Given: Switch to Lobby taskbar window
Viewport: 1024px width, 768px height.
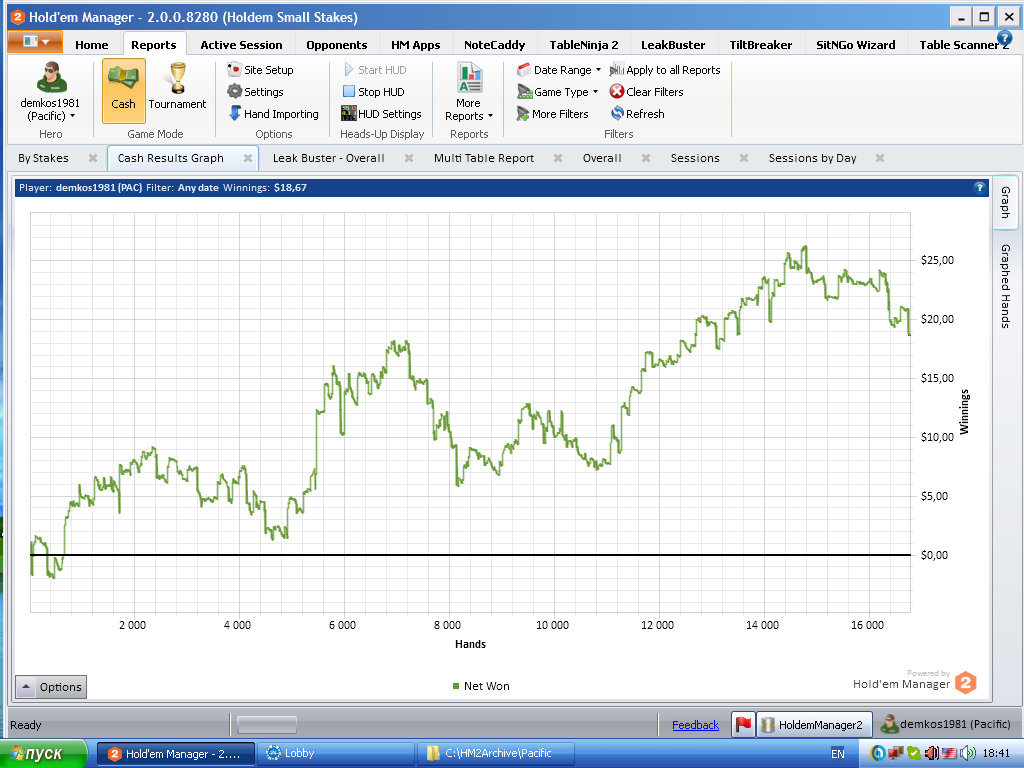Looking at the screenshot, I should point(335,754).
